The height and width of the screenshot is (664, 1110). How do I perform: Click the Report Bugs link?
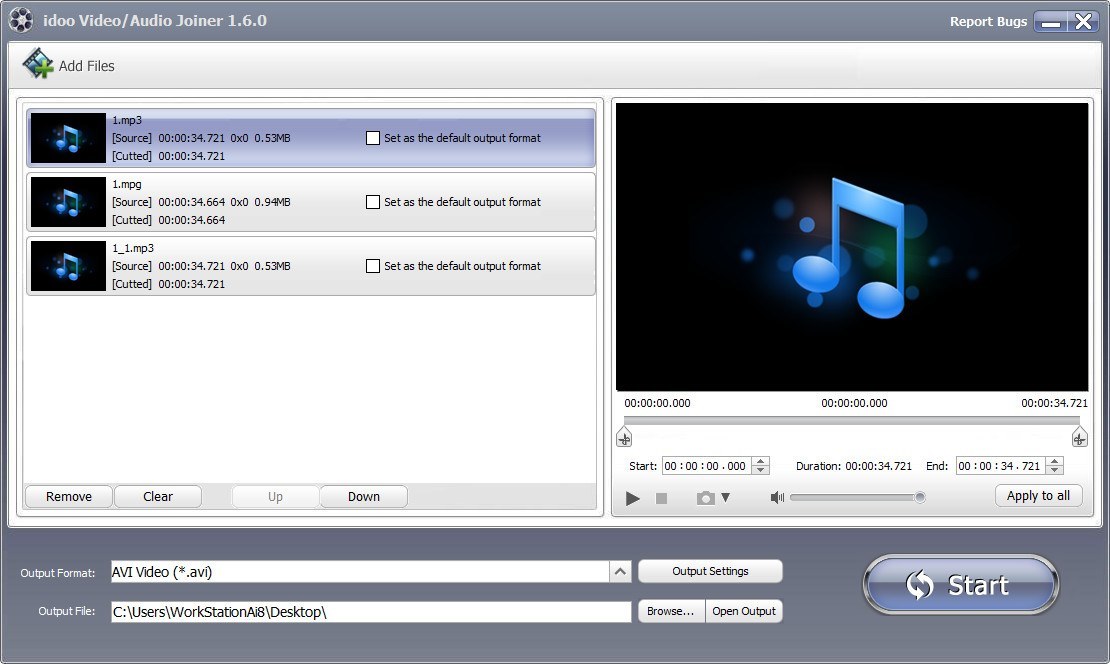(x=988, y=21)
